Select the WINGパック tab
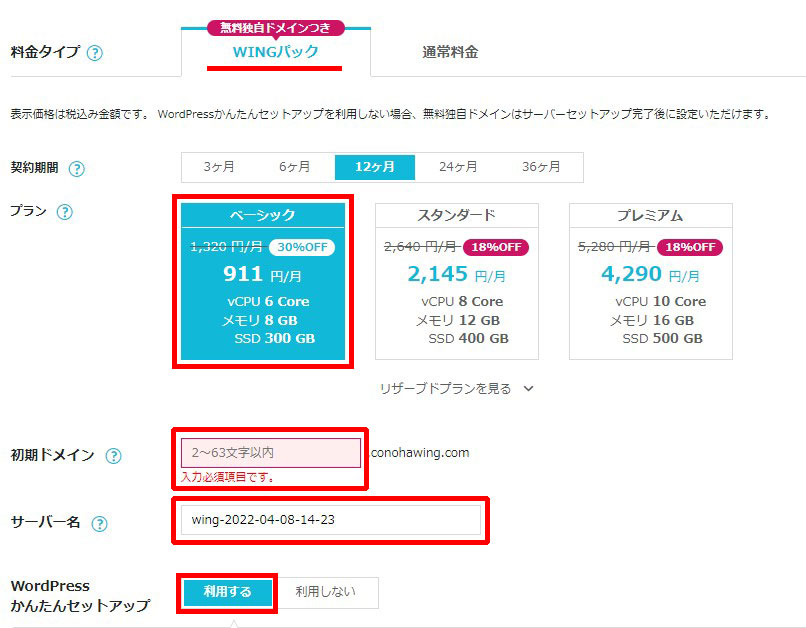This screenshot has width=806, height=628. point(276,52)
